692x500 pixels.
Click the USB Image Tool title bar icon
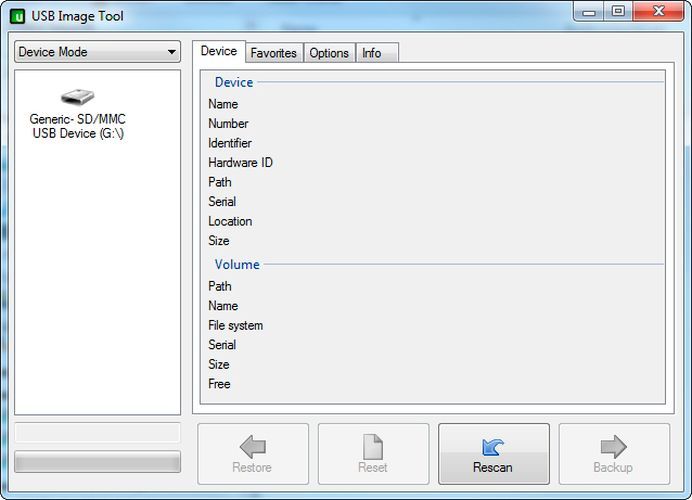pos(18,16)
